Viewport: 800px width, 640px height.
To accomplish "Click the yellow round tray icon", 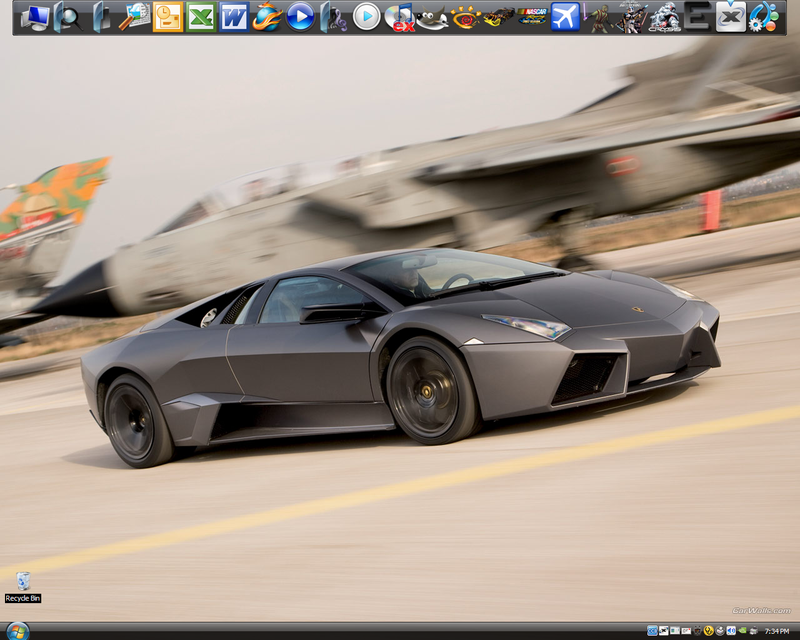I will 709,631.
